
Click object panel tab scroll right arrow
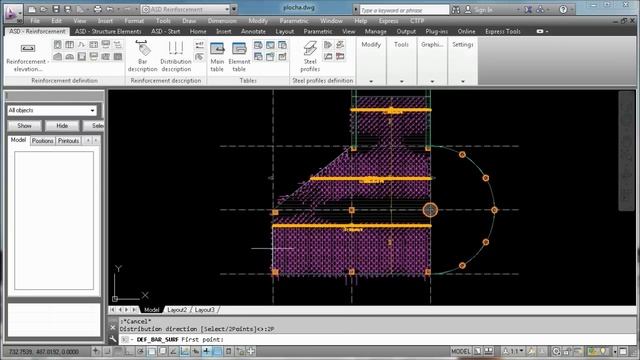pyautogui.click(x=96, y=140)
